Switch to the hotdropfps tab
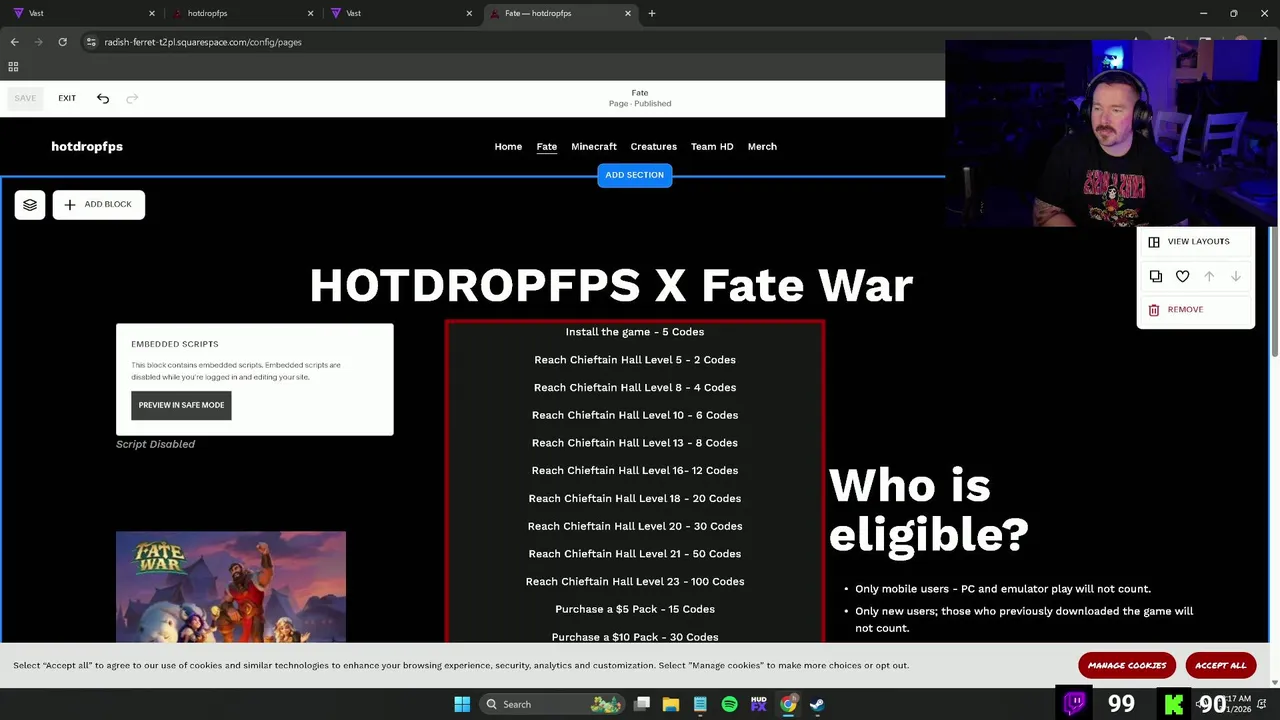 click(242, 13)
